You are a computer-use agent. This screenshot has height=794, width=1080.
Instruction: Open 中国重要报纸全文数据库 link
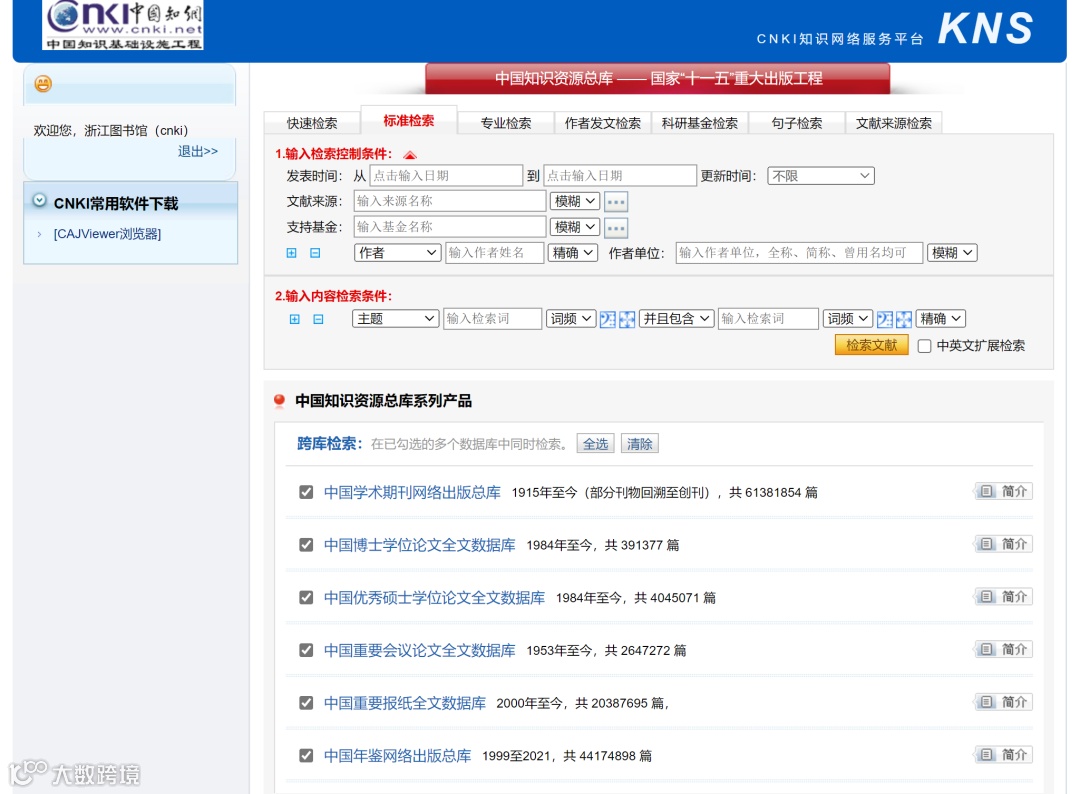pyautogui.click(x=405, y=703)
